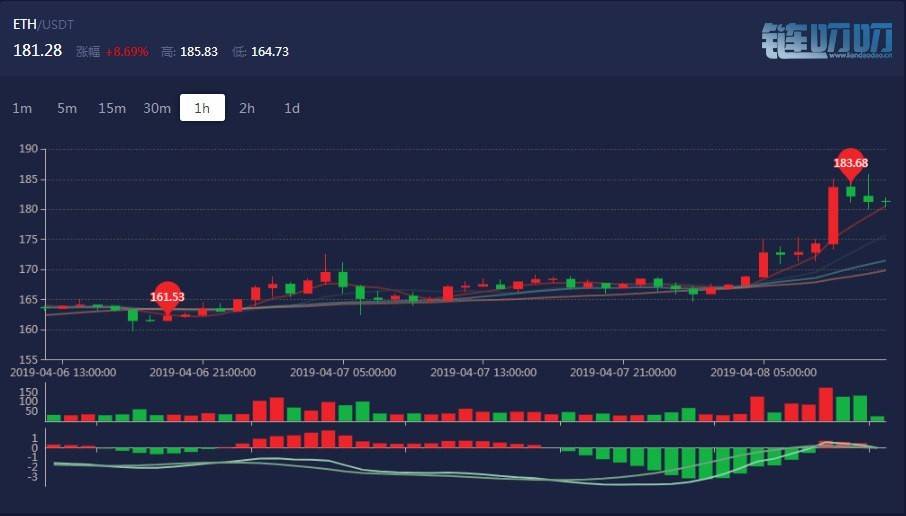Click the tall red candle near 183.68
Screen dimensions: 906x516
(833, 215)
